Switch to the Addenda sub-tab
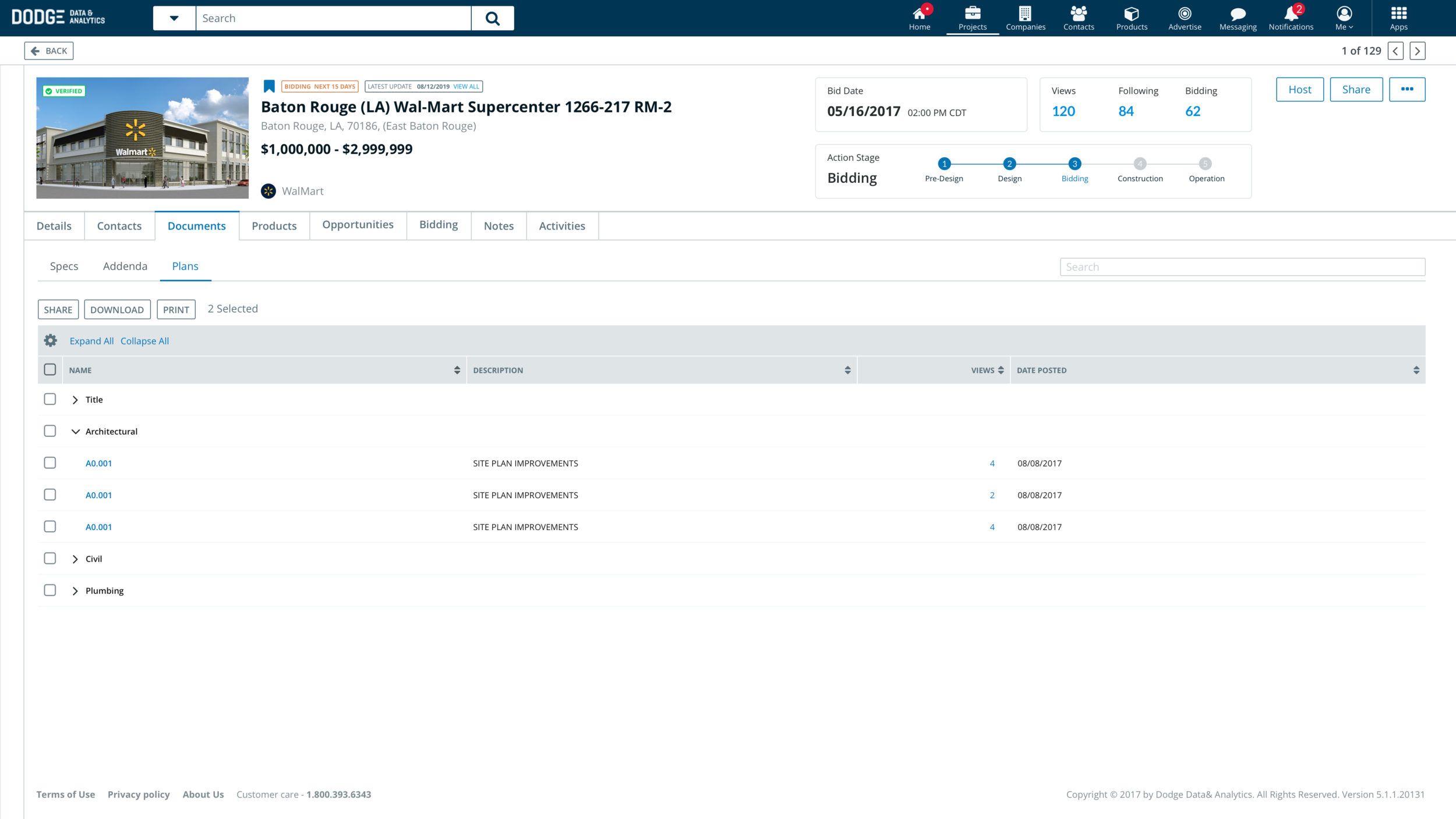The width and height of the screenshot is (1456, 819). click(x=125, y=266)
